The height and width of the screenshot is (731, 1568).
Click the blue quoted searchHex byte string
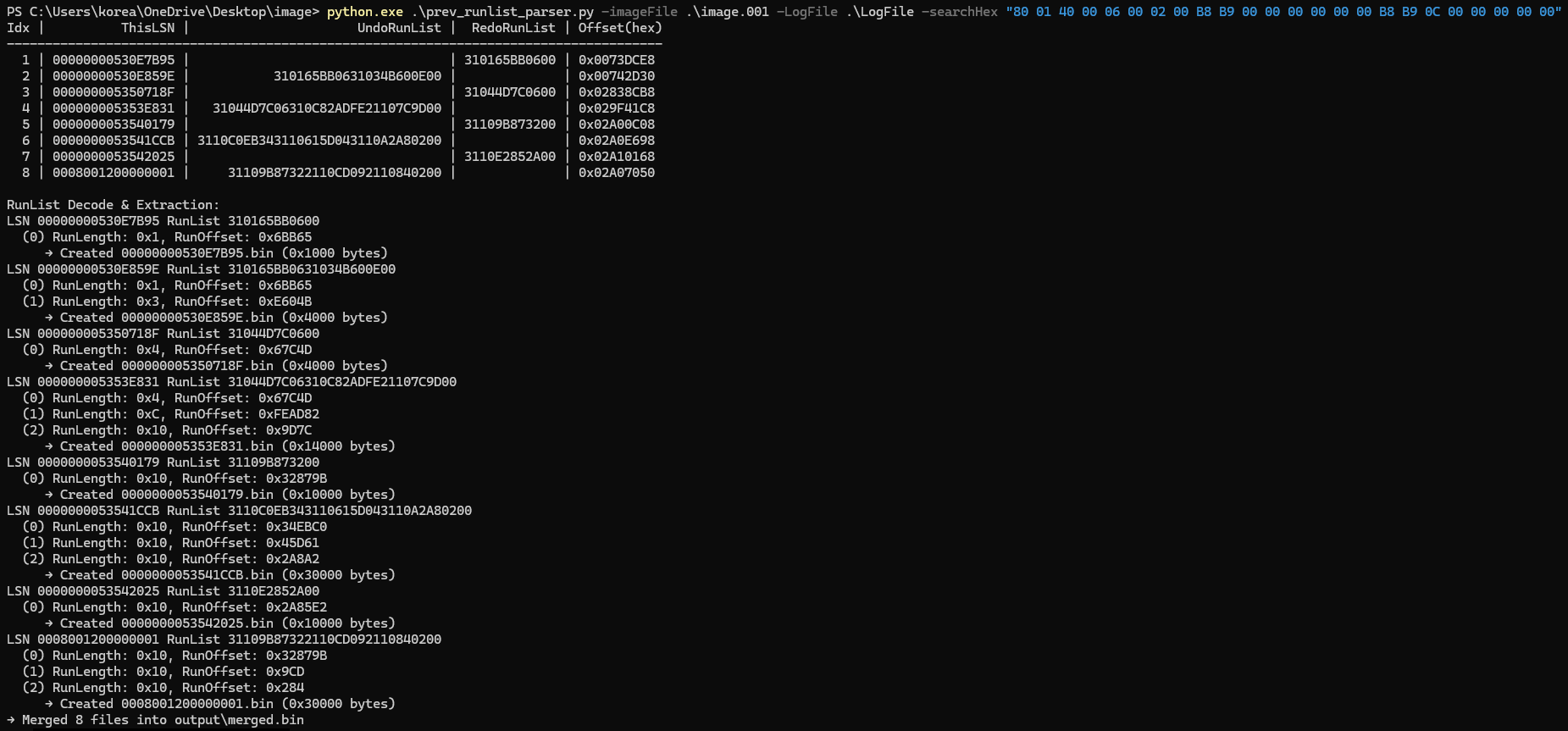(1283, 12)
